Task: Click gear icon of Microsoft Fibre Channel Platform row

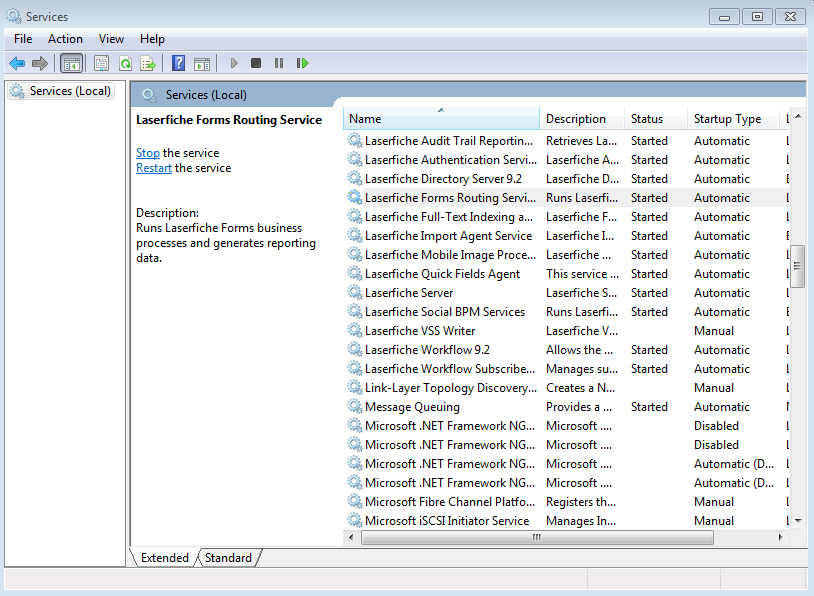Action: 355,502
